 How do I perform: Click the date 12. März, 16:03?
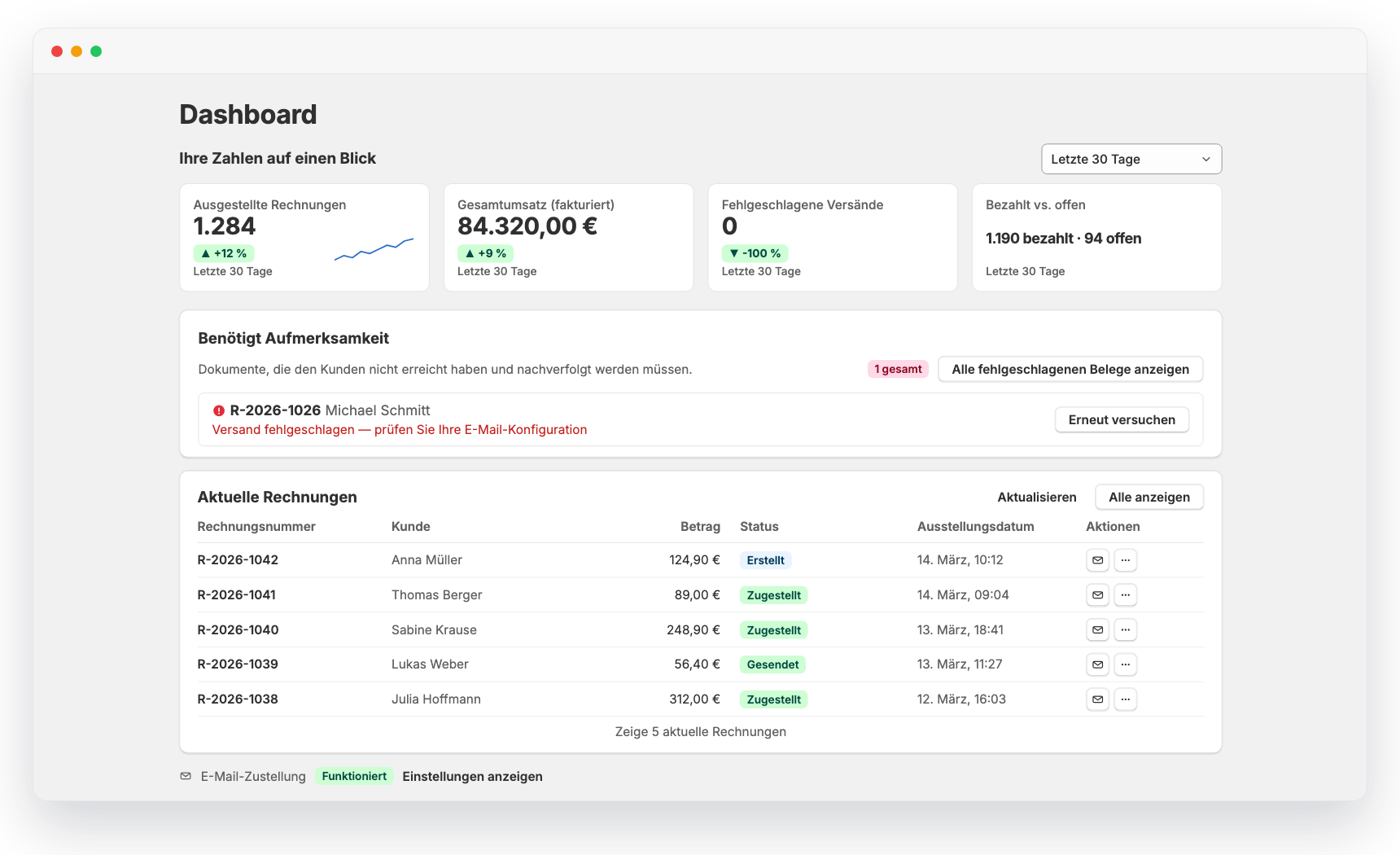[961, 699]
